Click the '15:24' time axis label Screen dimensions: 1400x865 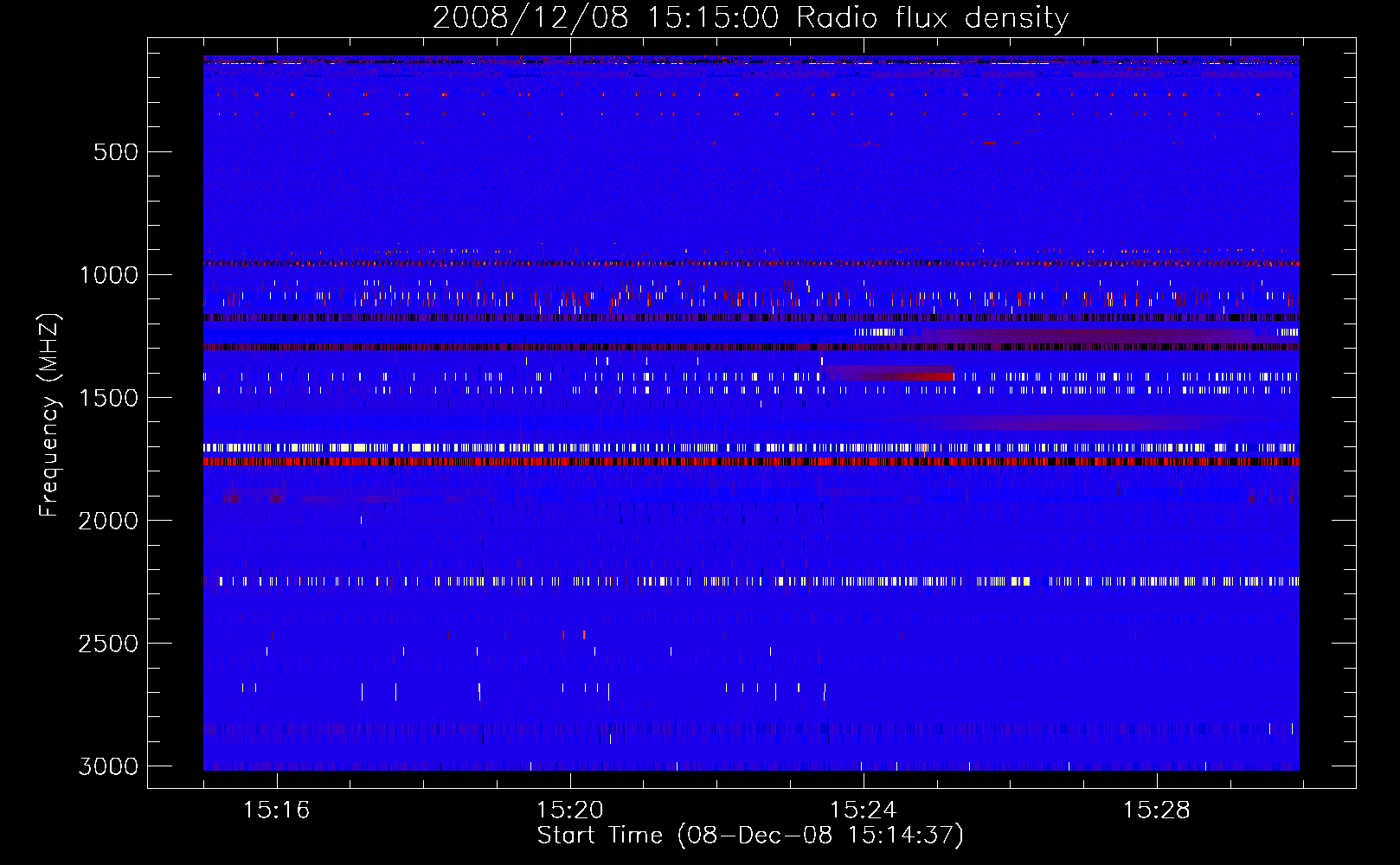coord(864,811)
